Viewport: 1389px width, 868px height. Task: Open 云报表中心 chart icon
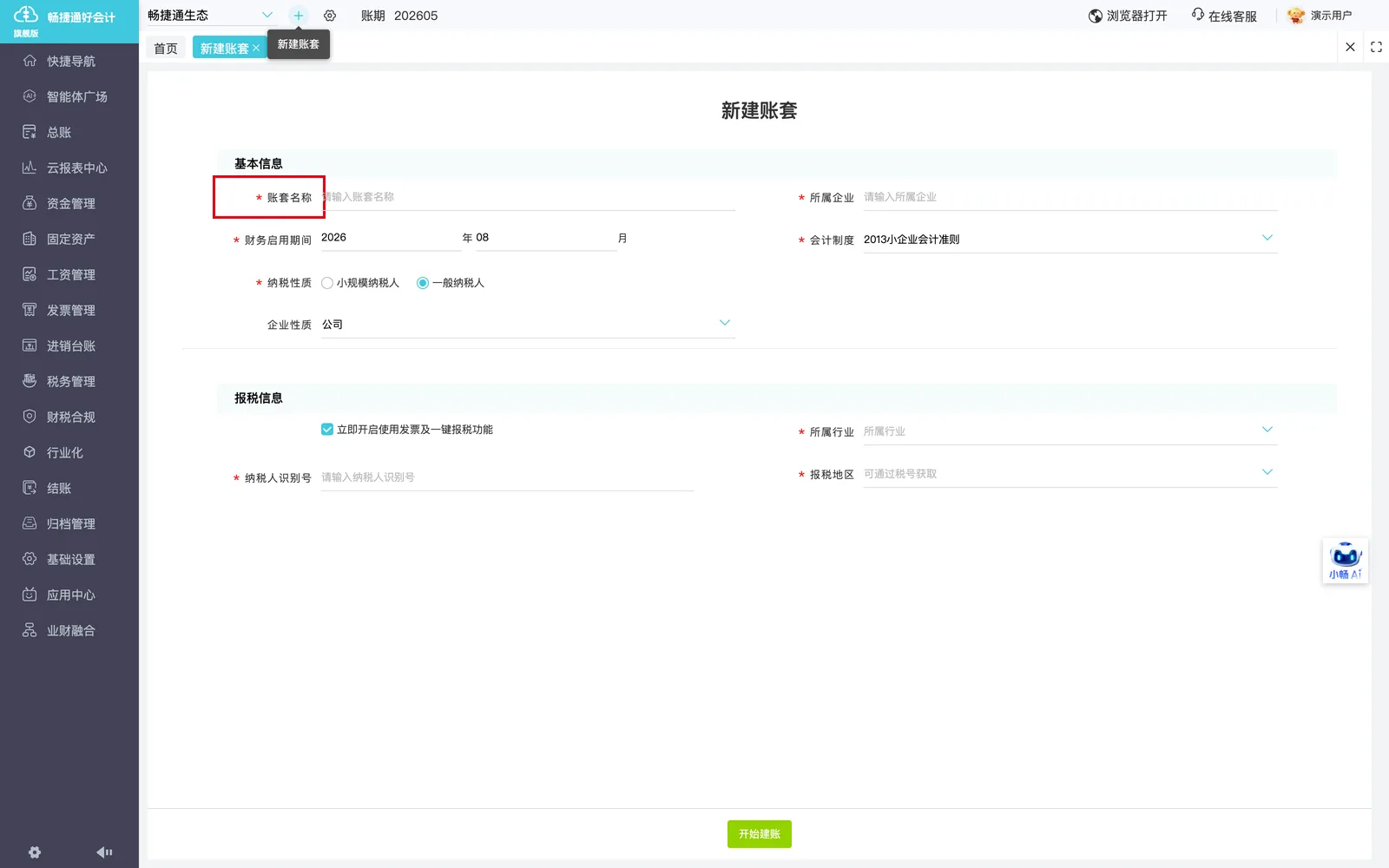click(30, 168)
